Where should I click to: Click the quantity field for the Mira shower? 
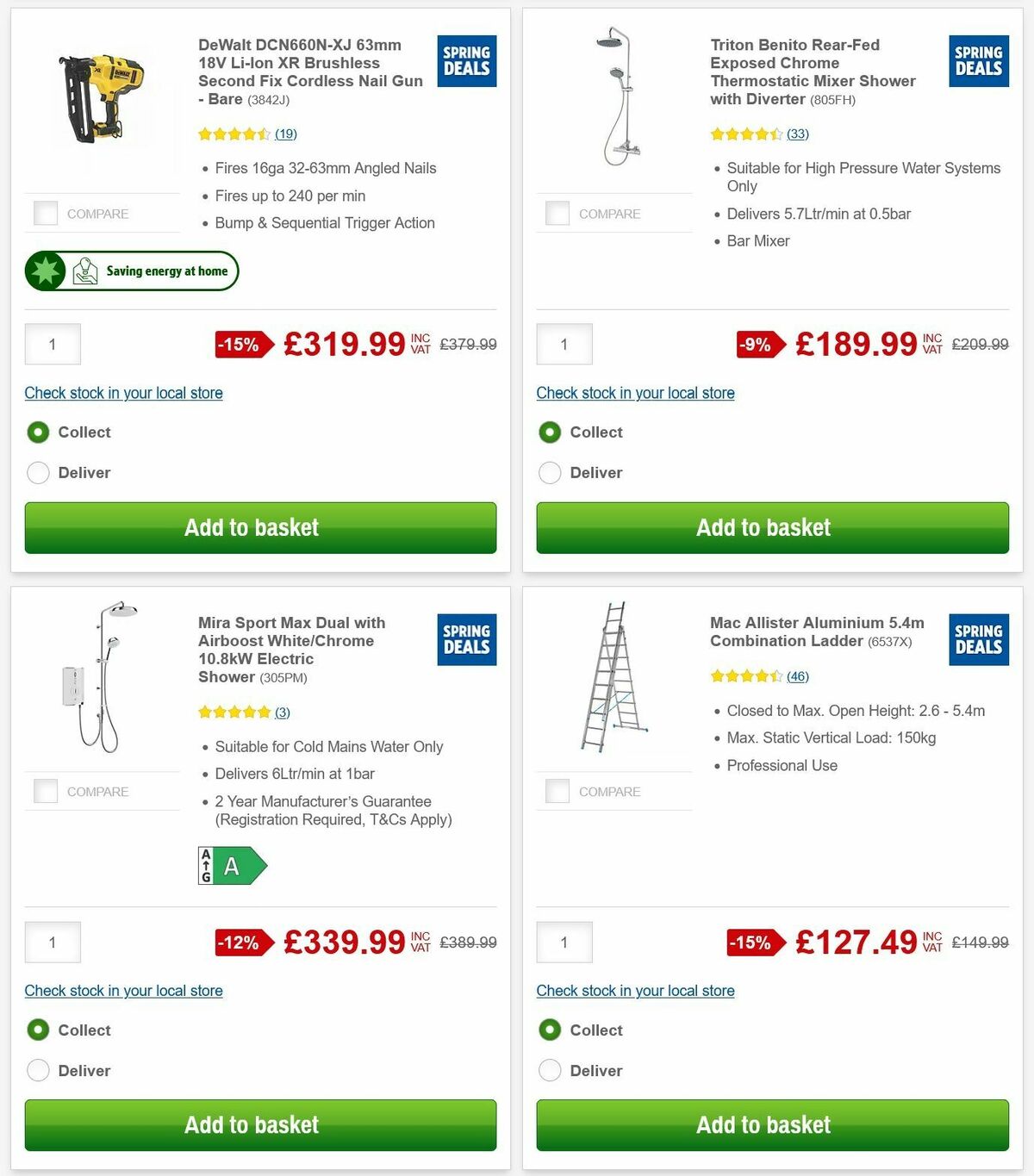tap(53, 942)
